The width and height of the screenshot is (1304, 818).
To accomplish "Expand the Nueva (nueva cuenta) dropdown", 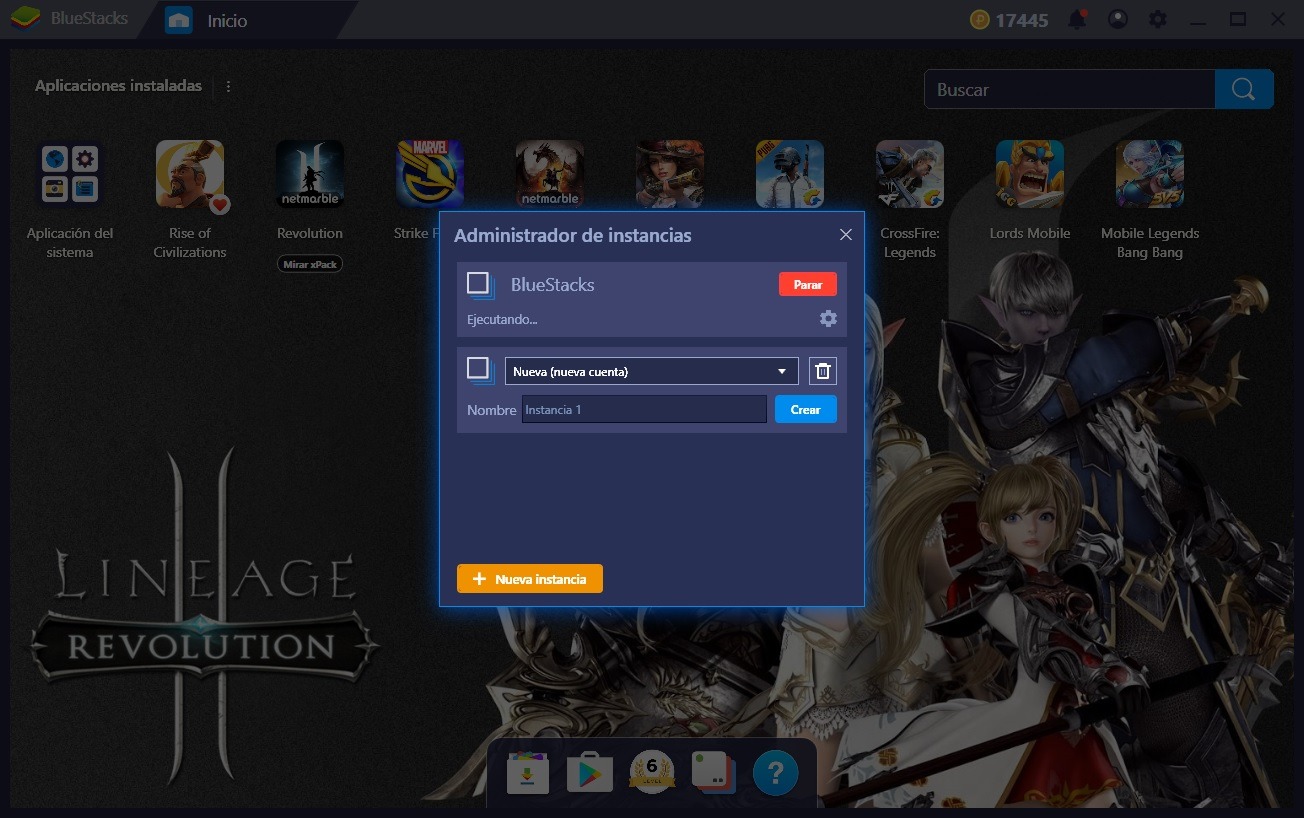I will point(652,371).
